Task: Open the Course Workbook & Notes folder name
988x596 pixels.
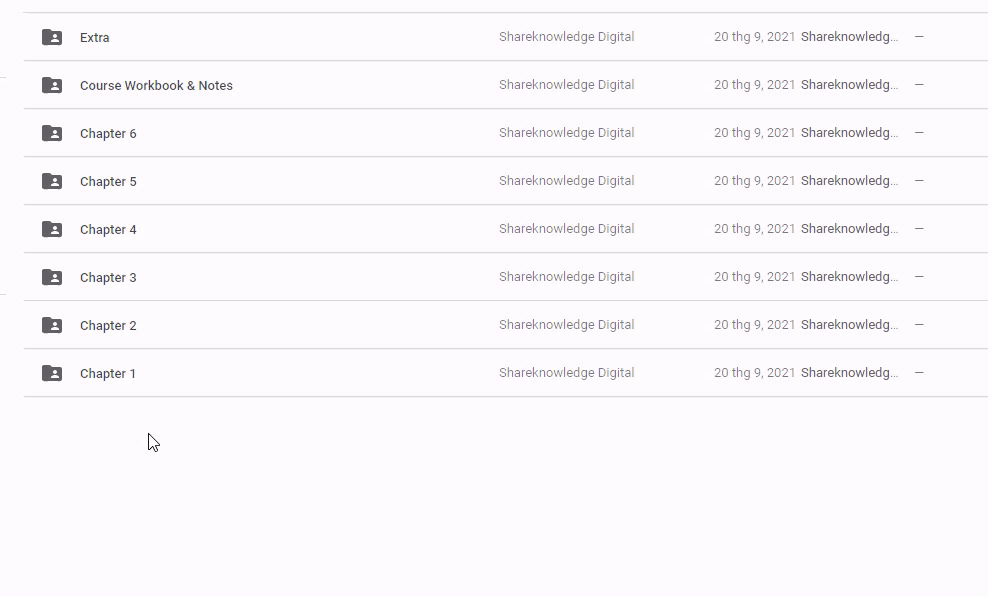Action: [156, 86]
